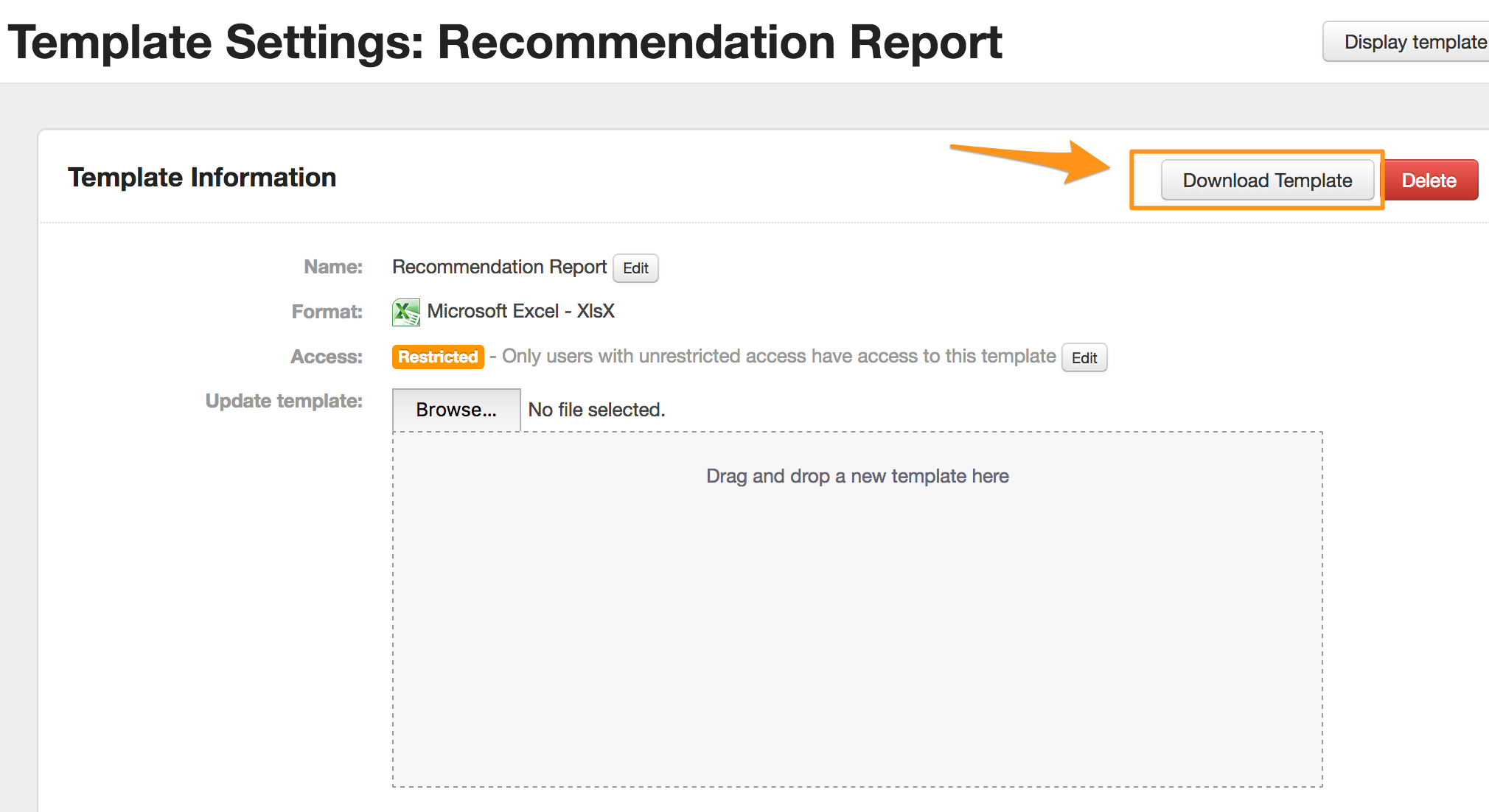Click the "Access:" field label
Image resolution: width=1489 pixels, height=812 pixels.
click(x=326, y=357)
